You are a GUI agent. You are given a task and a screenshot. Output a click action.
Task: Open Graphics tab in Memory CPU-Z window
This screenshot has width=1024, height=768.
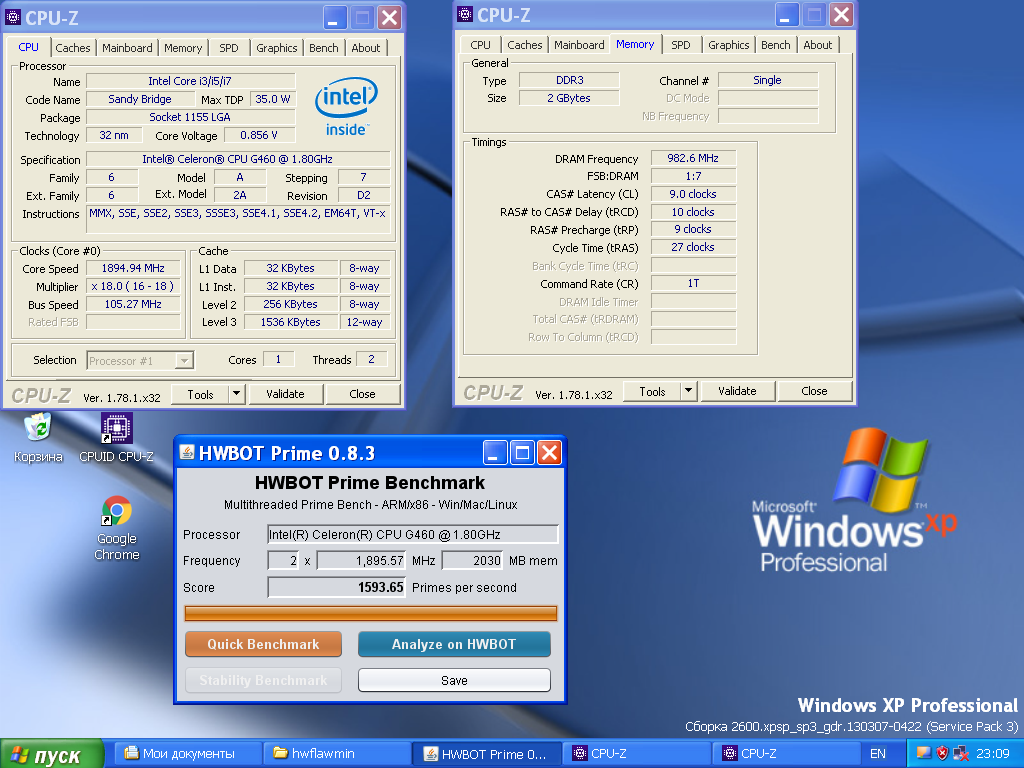(x=728, y=45)
